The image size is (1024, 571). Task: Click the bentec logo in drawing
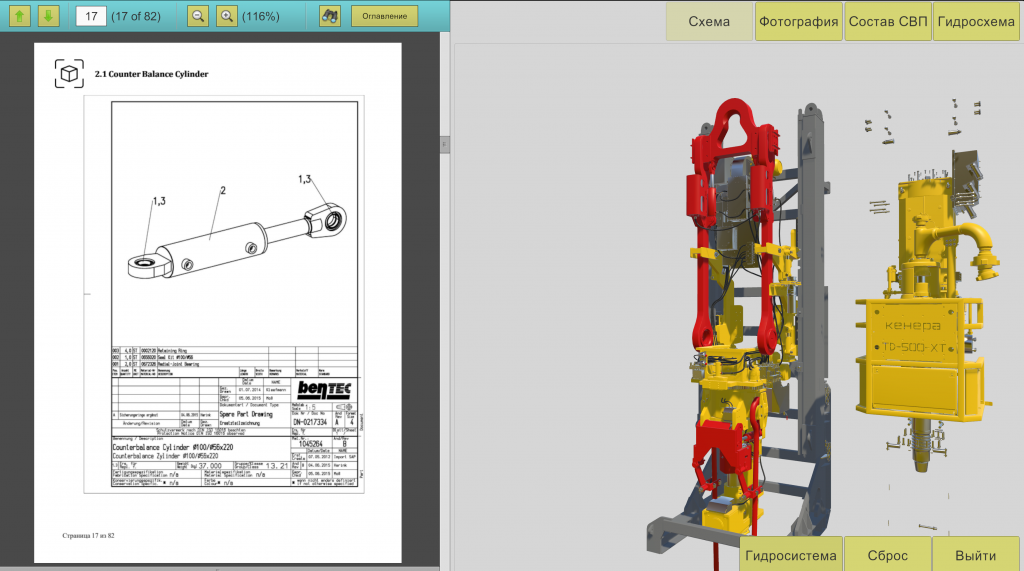click(325, 389)
